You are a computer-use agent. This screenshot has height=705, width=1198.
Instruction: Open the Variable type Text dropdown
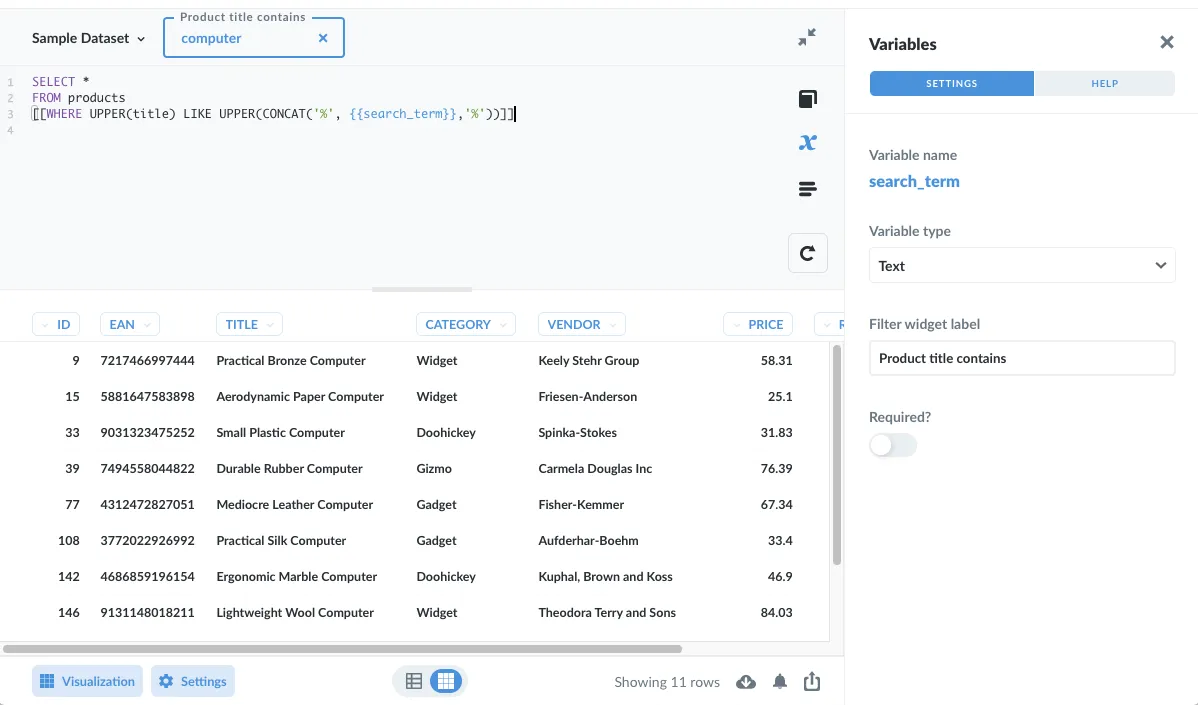[1021, 265]
